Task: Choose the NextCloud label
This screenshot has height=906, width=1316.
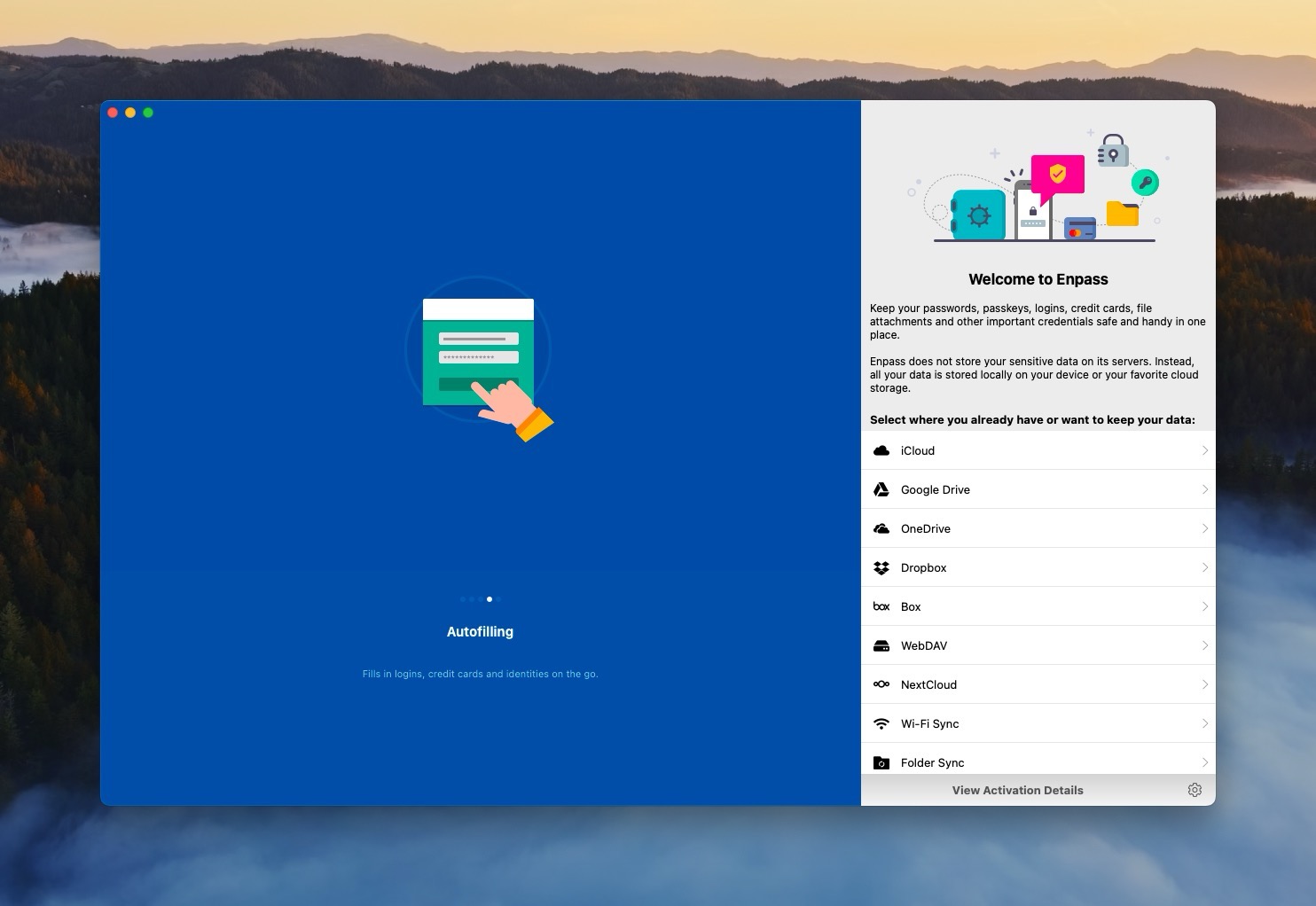Action: tap(928, 684)
